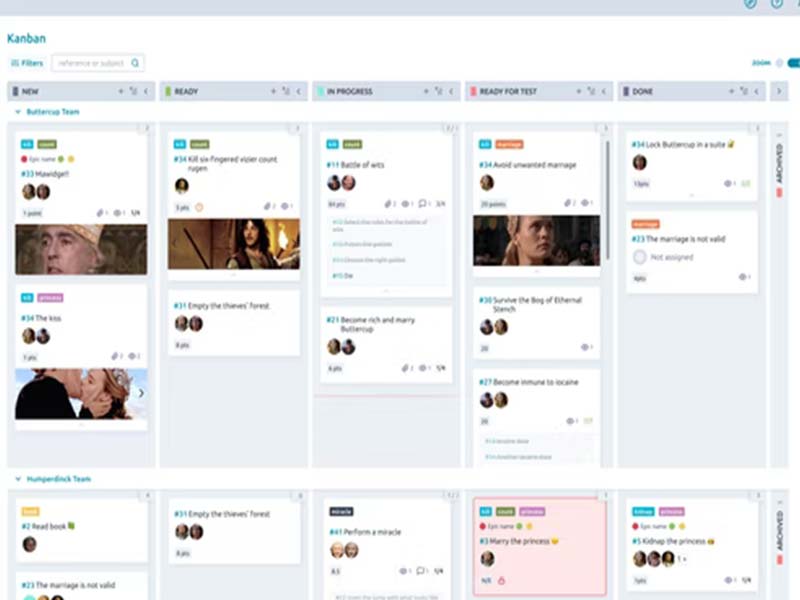Screen dimensions: 800x600
Task: Click the search magnifier icon
Action: 135,63
